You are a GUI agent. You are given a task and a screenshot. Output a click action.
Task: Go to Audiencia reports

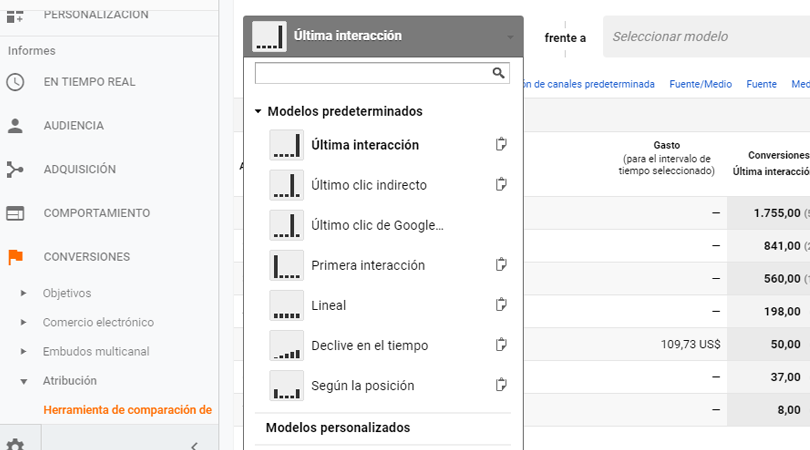(x=73, y=126)
